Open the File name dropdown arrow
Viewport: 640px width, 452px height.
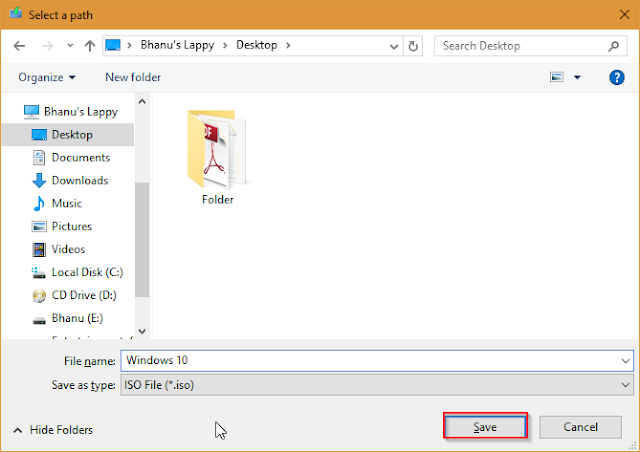(x=625, y=361)
